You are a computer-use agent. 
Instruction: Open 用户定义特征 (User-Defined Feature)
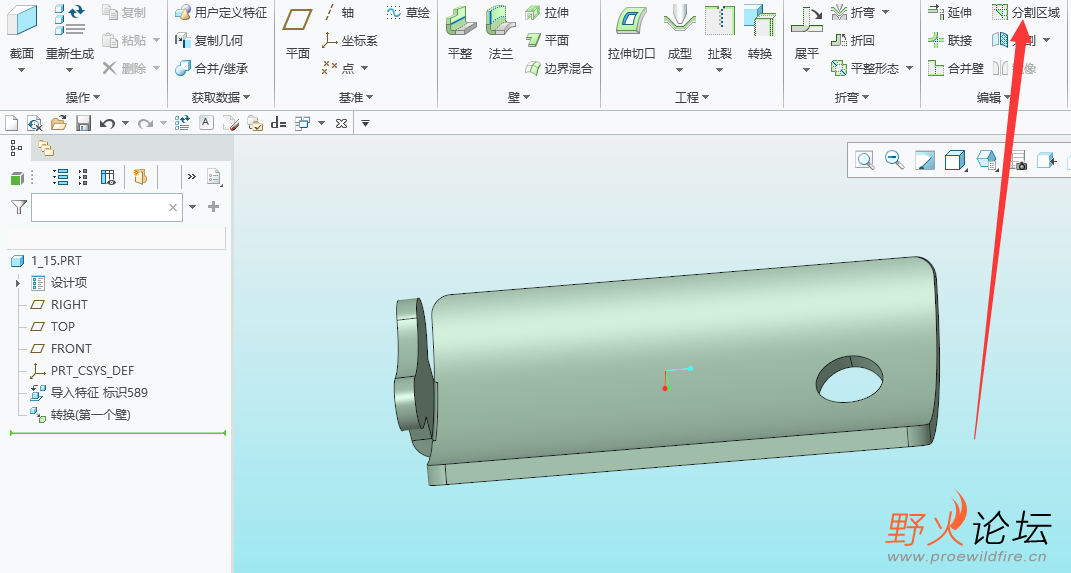coord(221,12)
